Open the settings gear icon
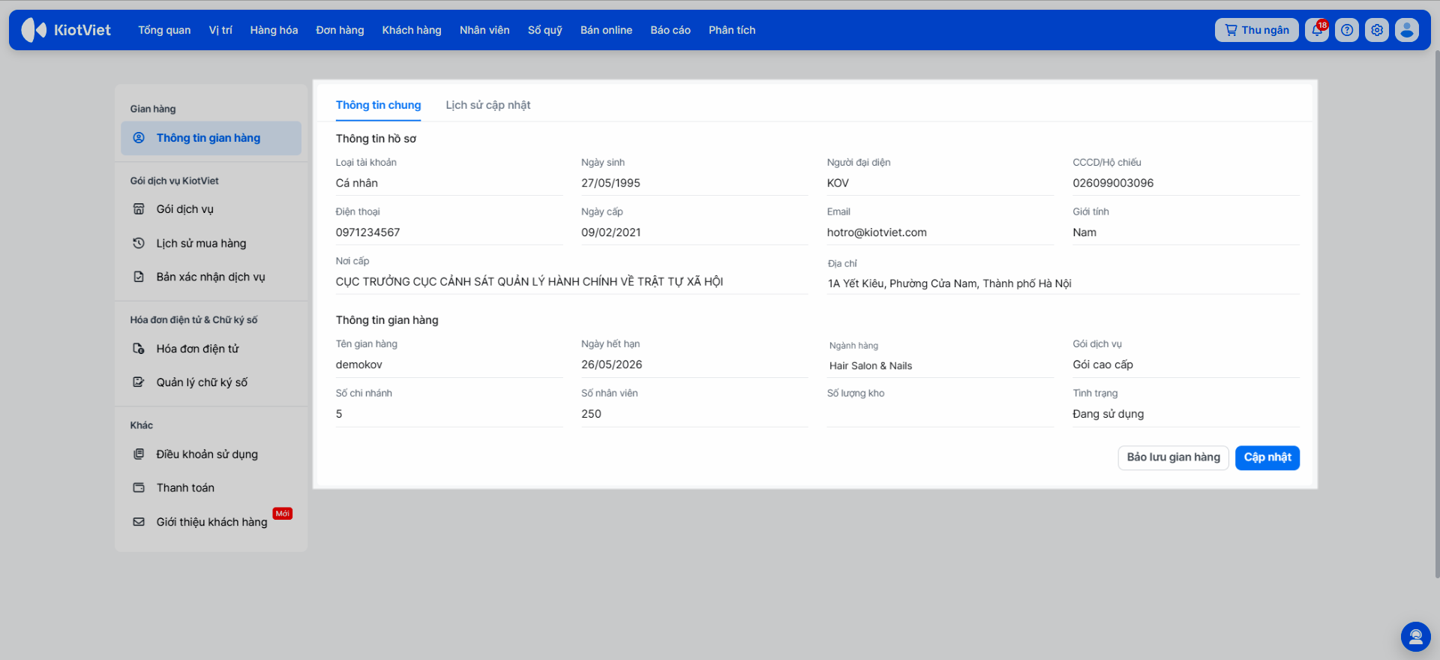The width and height of the screenshot is (1440, 660). click(1377, 30)
